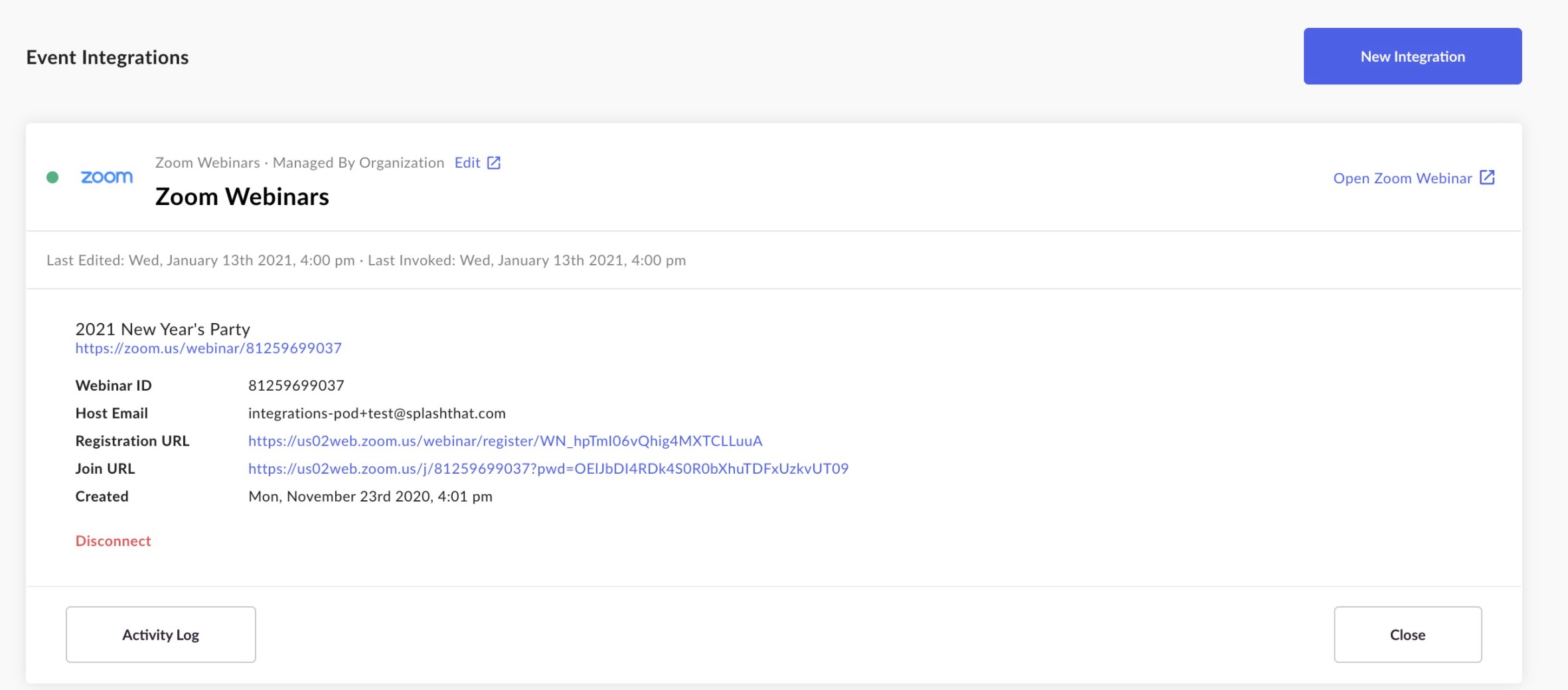Image resolution: width=1568 pixels, height=690 pixels.
Task: Open the Edit link for Zoom Webinars
Action: [x=467, y=163]
